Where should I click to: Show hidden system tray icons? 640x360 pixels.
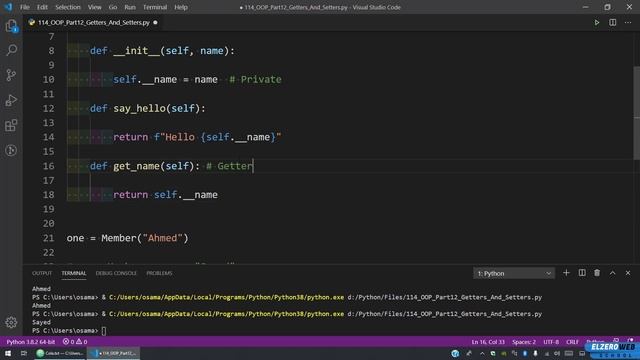click(482, 353)
